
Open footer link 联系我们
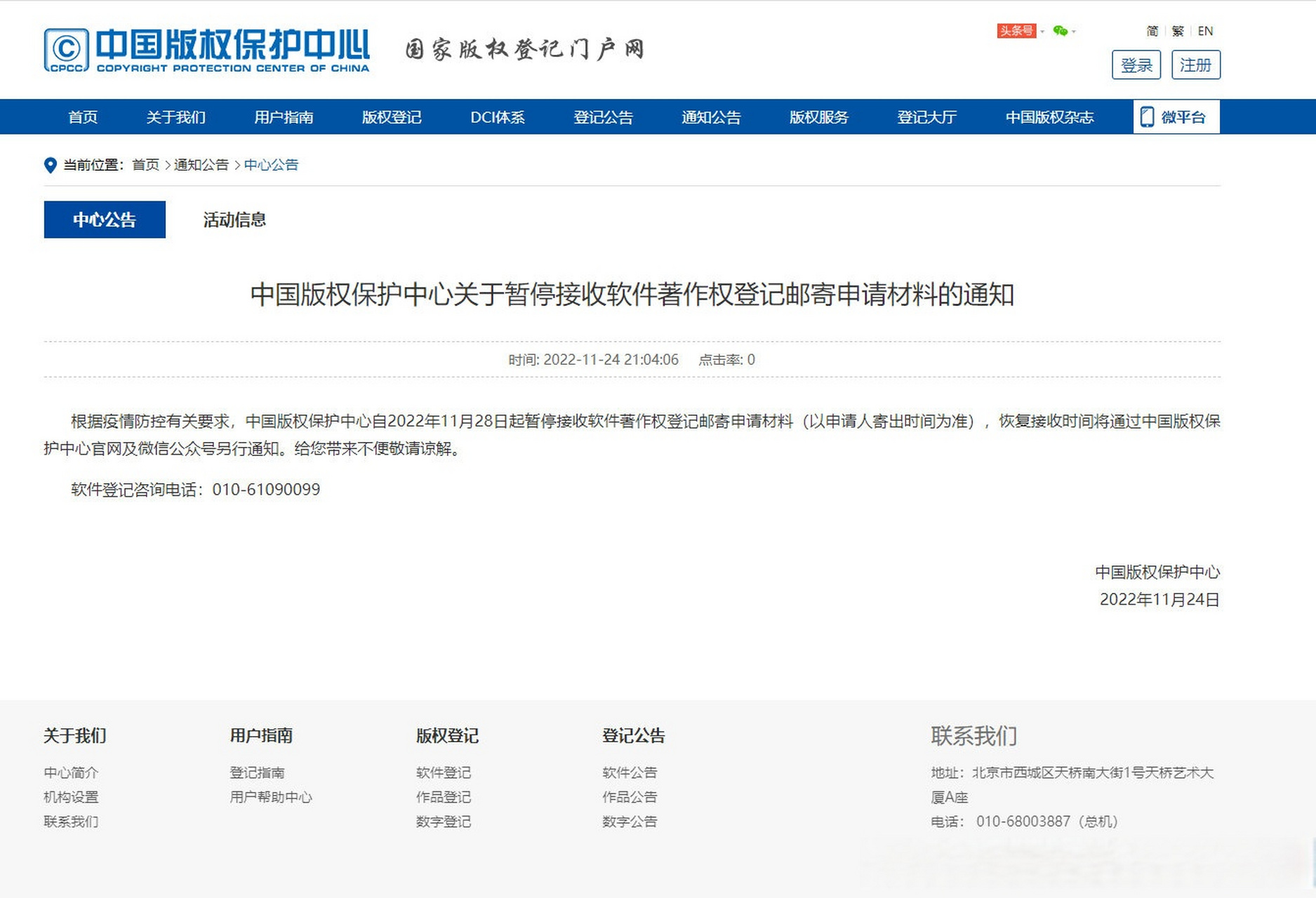(71, 822)
